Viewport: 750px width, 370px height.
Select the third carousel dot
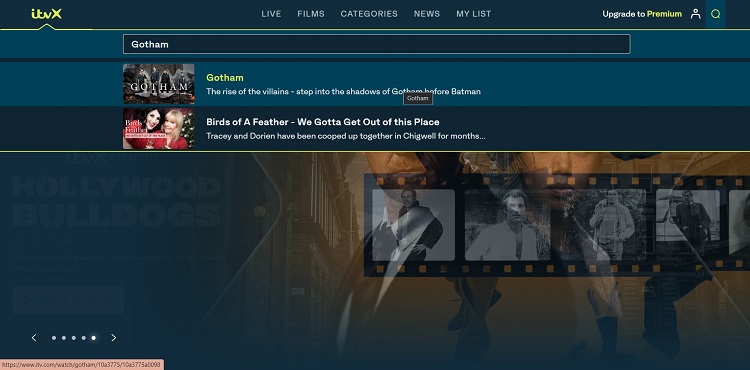74,338
